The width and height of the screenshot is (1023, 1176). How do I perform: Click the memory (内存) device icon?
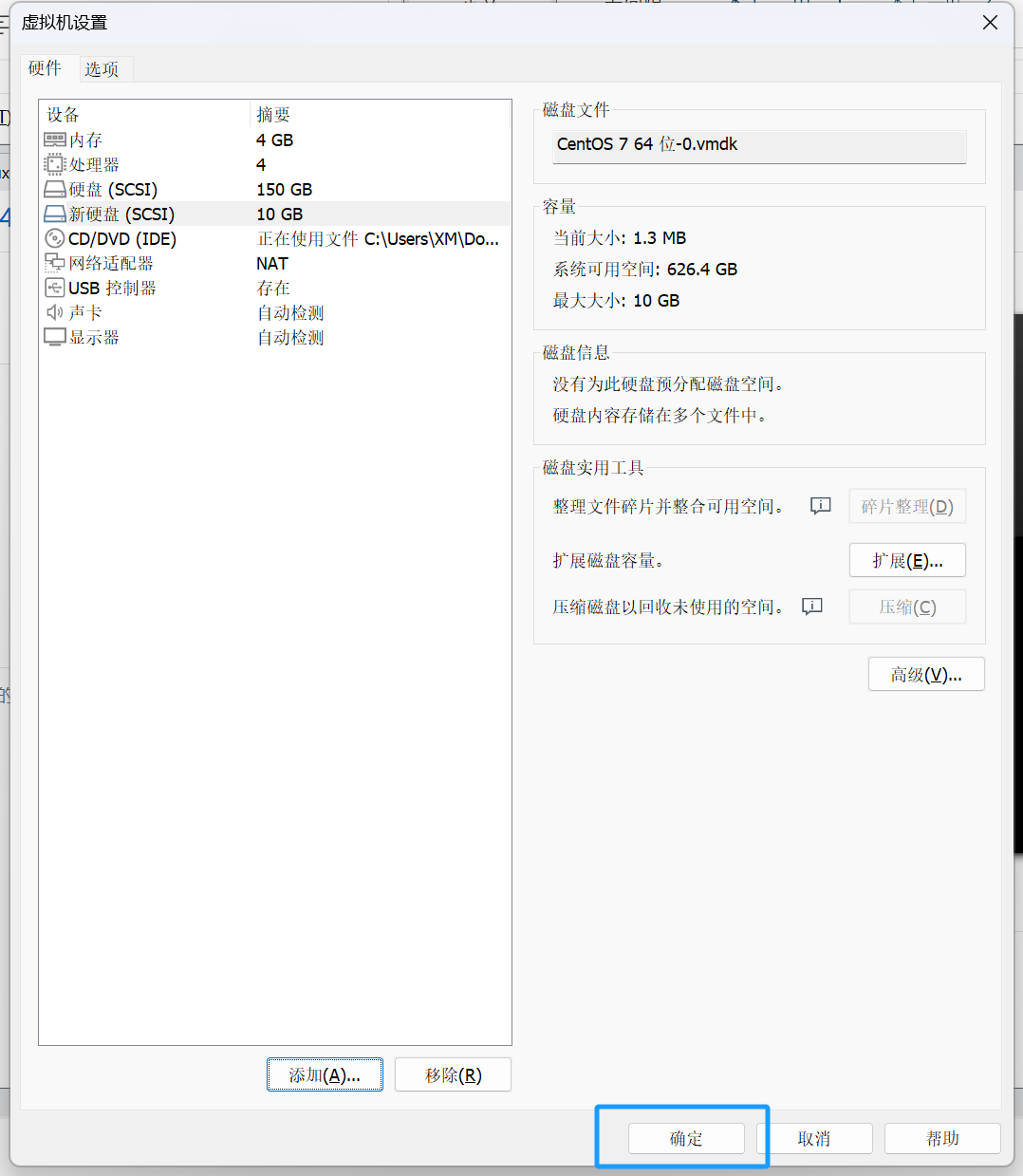tap(55, 140)
